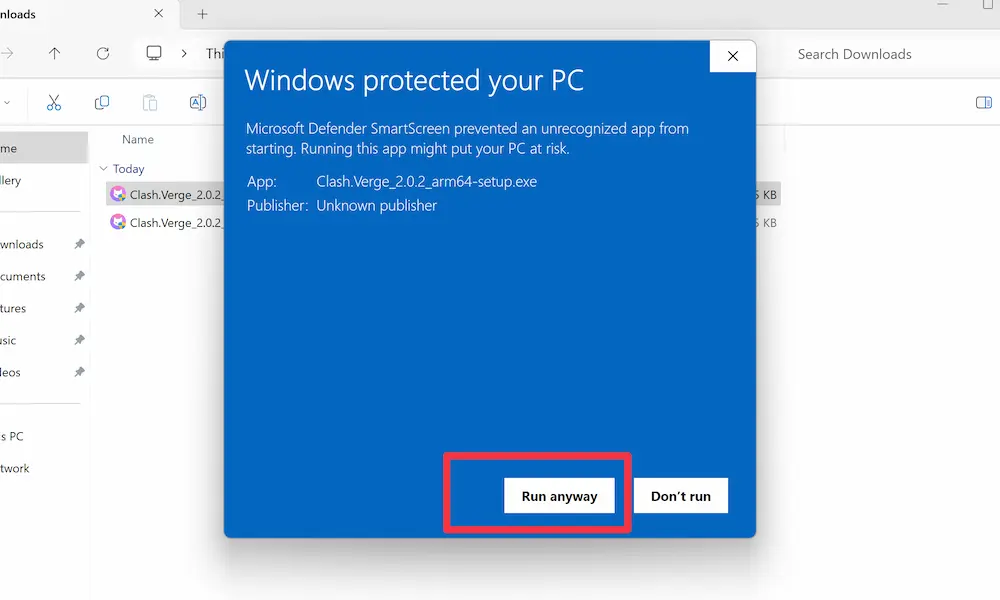This screenshot has width=1000, height=600.
Task: Click the Cut scissors icon in the toolbar
Action: tap(54, 103)
